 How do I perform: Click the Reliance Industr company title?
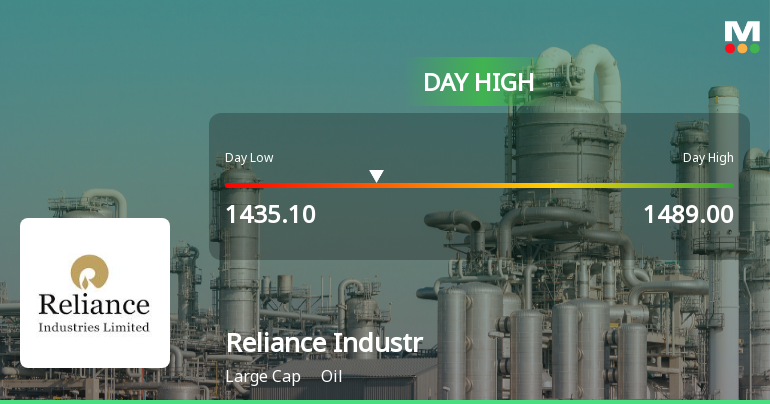pos(324,342)
